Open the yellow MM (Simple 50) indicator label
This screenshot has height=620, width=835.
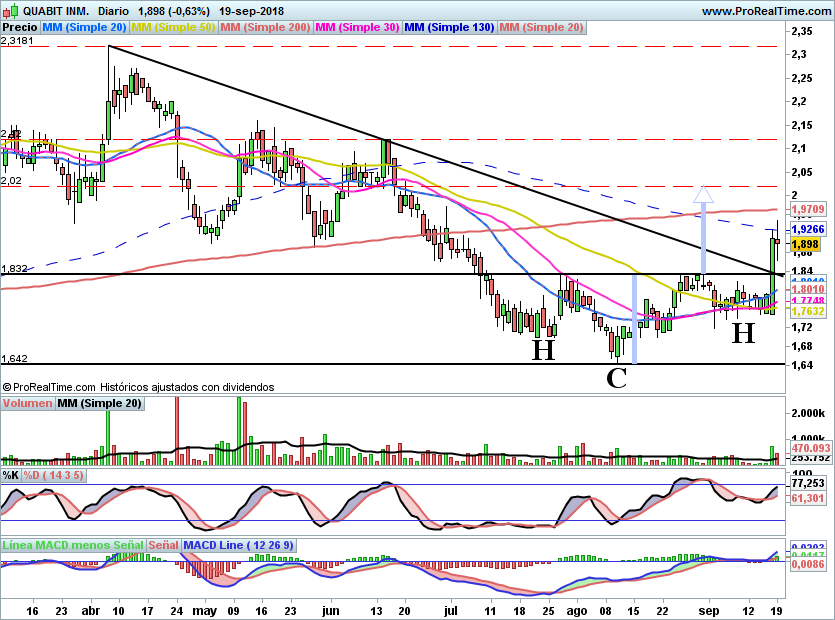(x=173, y=28)
